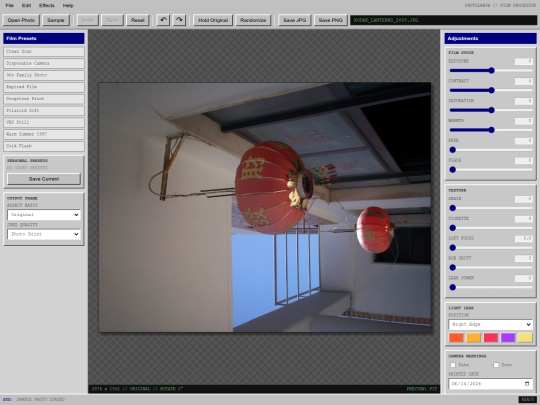Apply the Clean Scan preset
This screenshot has height=405, width=540.
(44, 51)
